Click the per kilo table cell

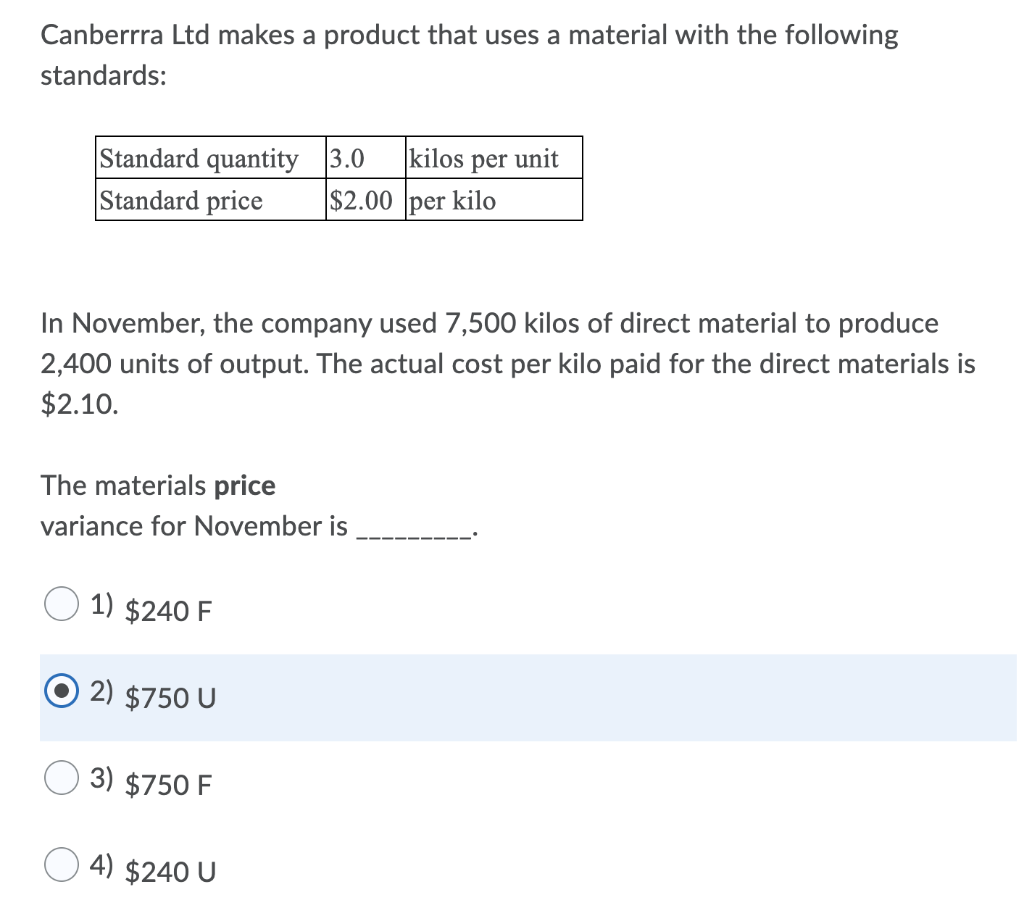(x=454, y=200)
